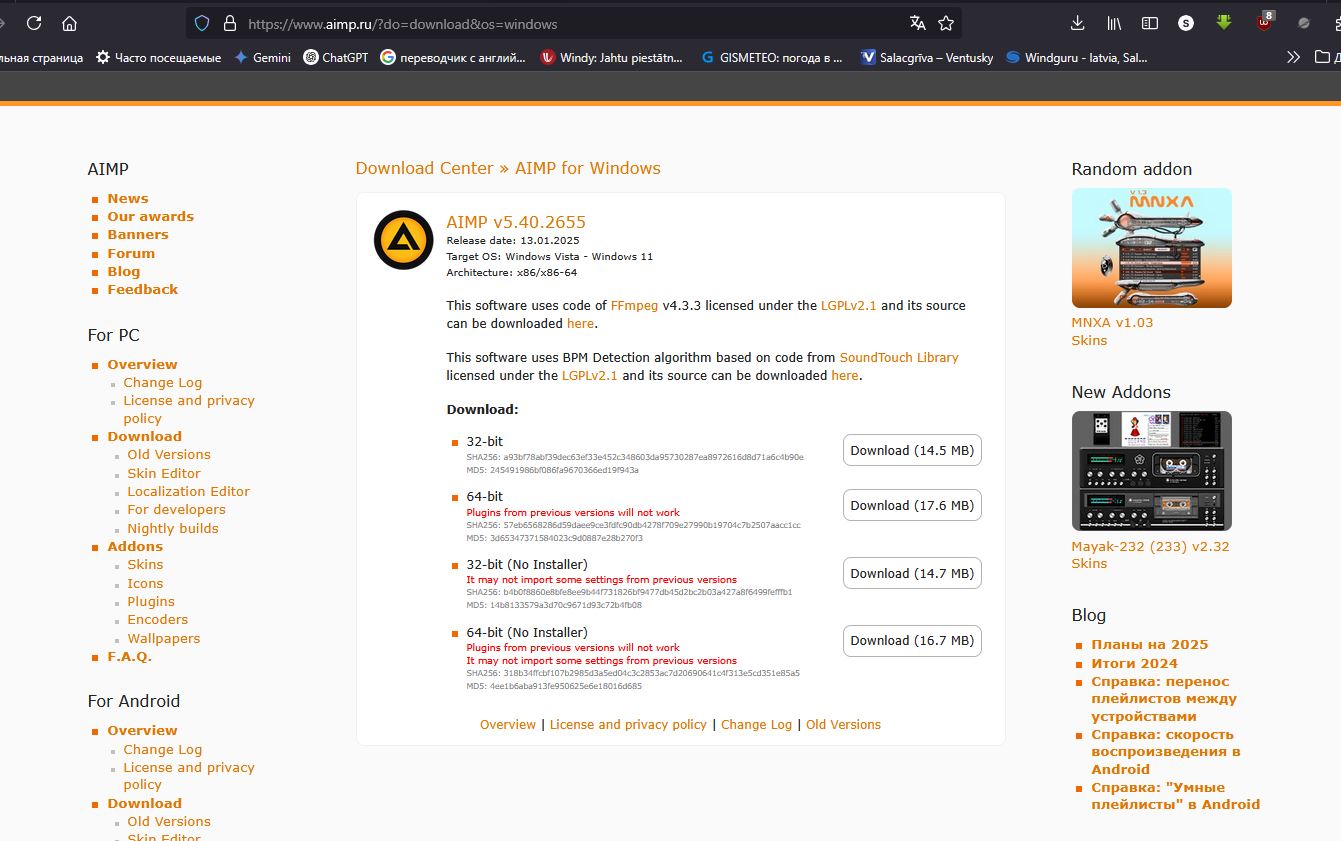
Task: Open the Salacgrīva – Ventusky bookmark
Action: coord(927,57)
